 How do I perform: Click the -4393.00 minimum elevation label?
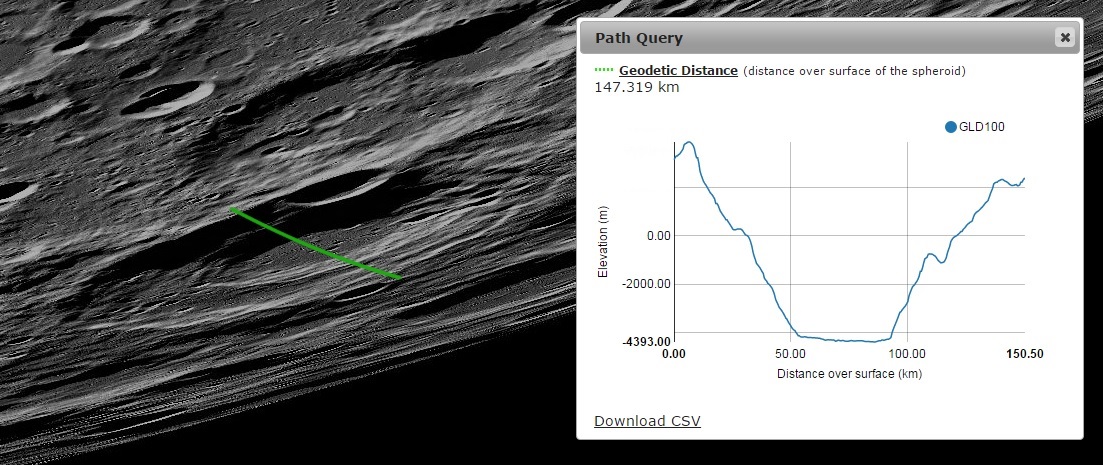[646, 342]
